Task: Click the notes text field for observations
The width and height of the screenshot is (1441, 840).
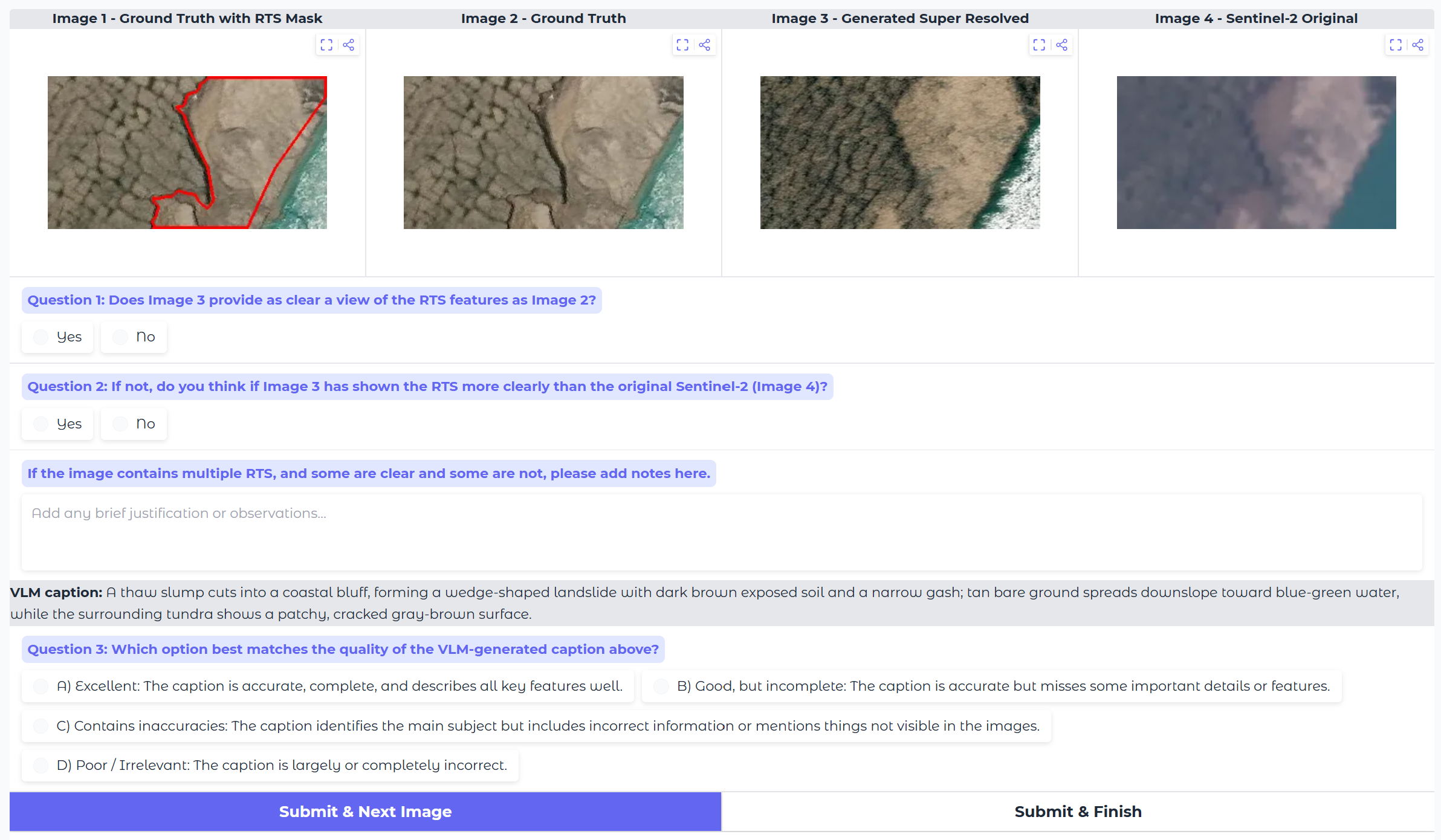Action: (722, 532)
